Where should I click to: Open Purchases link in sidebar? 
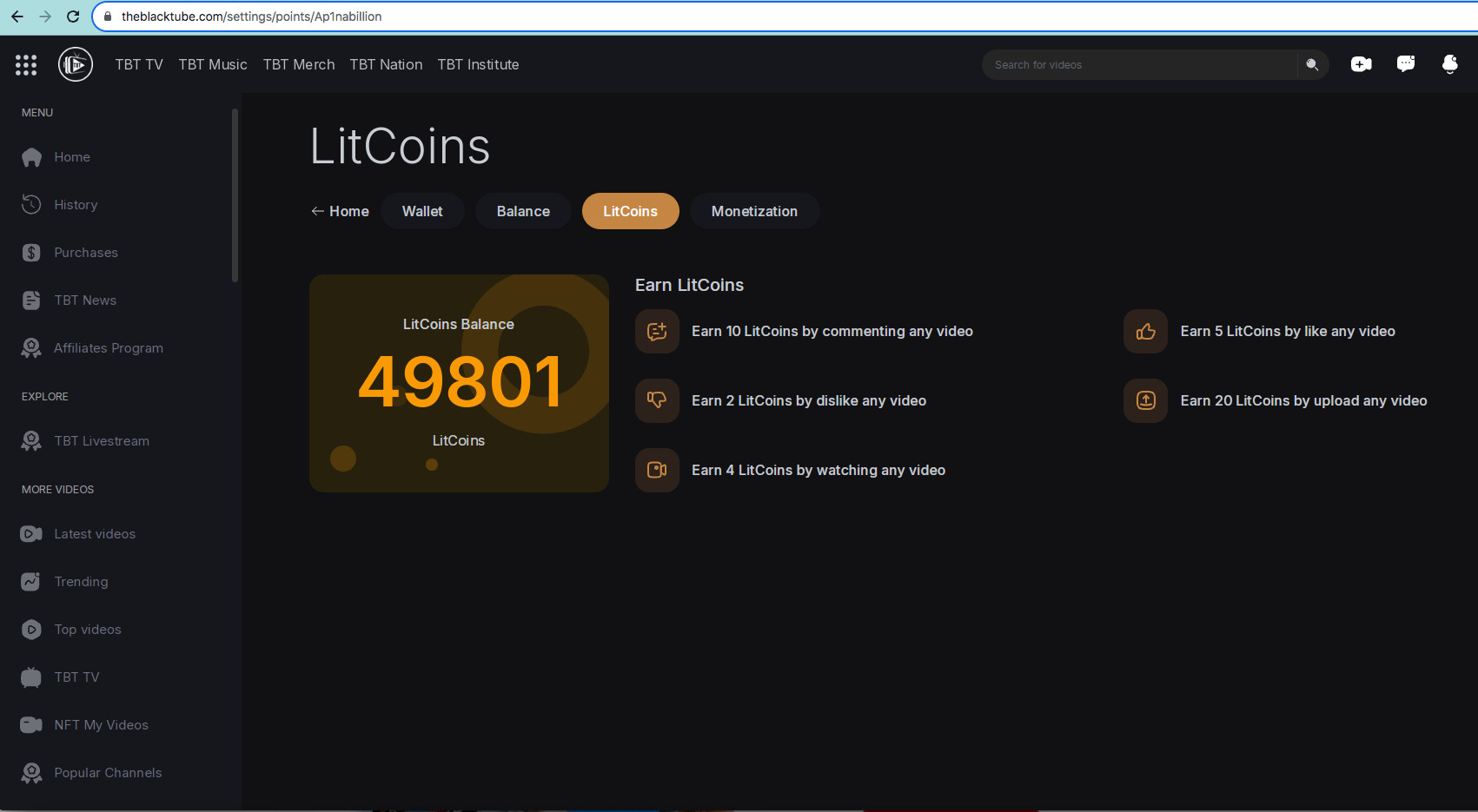pos(86,253)
